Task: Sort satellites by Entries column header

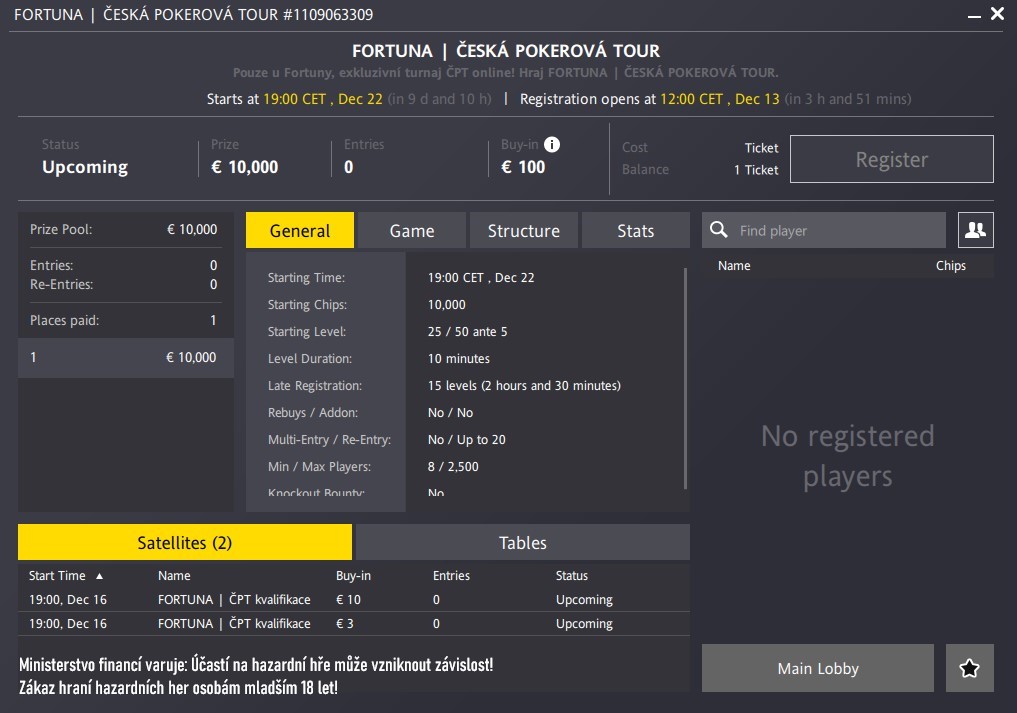Action: pyautogui.click(x=451, y=575)
